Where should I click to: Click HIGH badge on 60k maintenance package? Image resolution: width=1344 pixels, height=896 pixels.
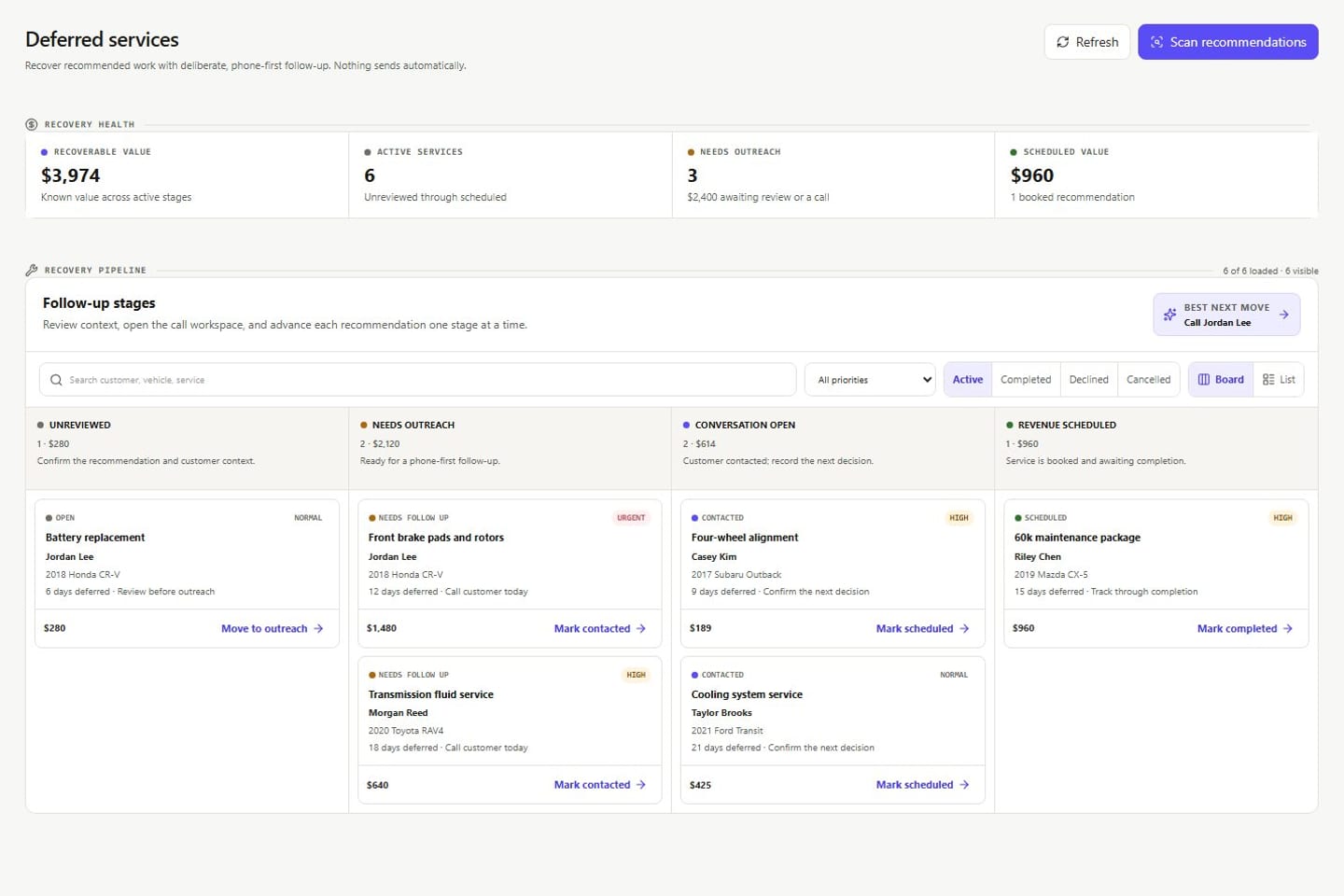1282,518
